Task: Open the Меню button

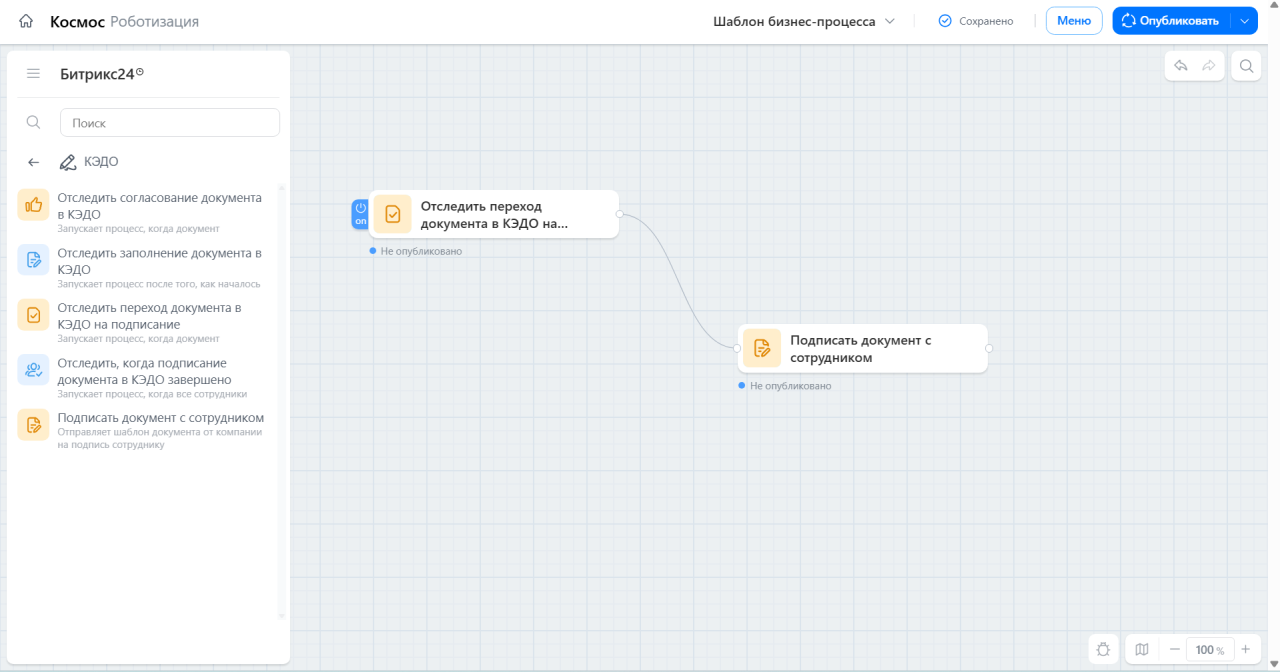Action: click(1074, 21)
